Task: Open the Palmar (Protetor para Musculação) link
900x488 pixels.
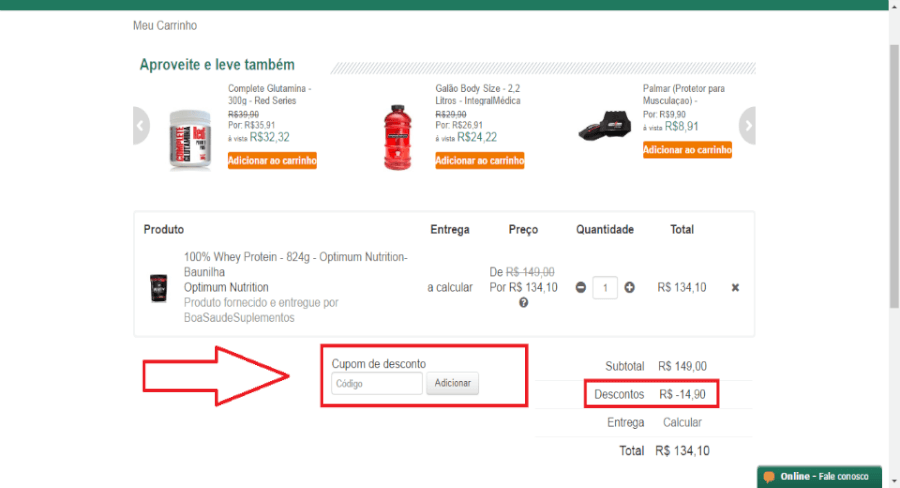Action: point(684,95)
